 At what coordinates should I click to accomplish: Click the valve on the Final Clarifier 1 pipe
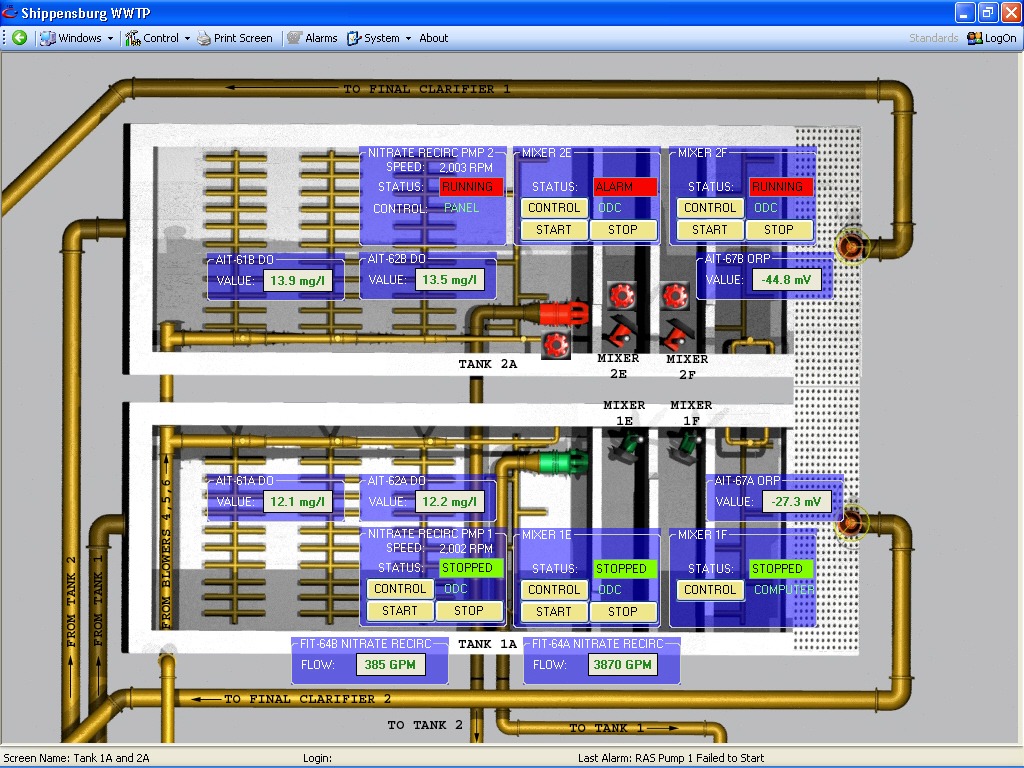[851, 244]
